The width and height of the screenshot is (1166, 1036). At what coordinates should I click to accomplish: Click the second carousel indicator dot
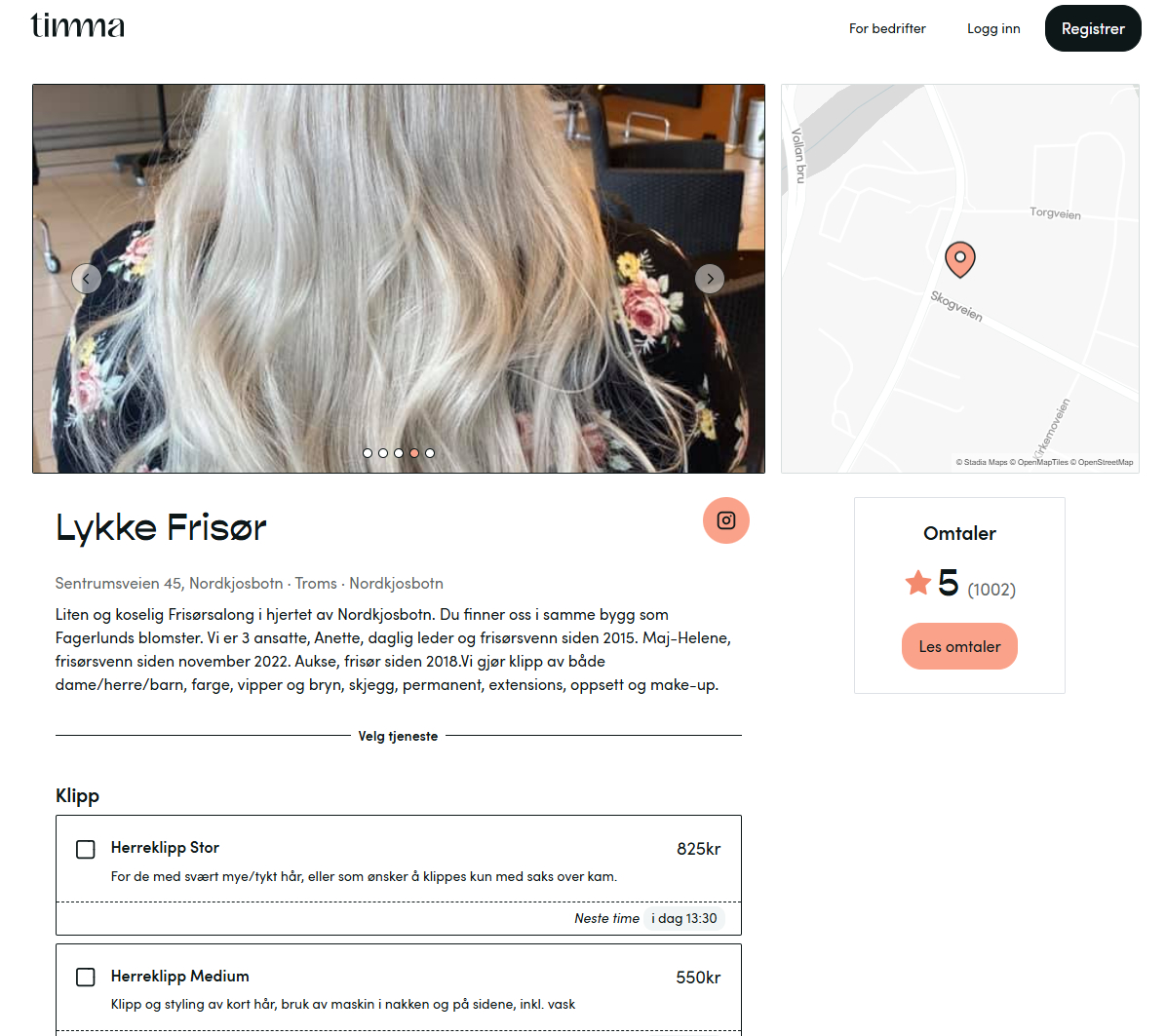click(x=383, y=453)
